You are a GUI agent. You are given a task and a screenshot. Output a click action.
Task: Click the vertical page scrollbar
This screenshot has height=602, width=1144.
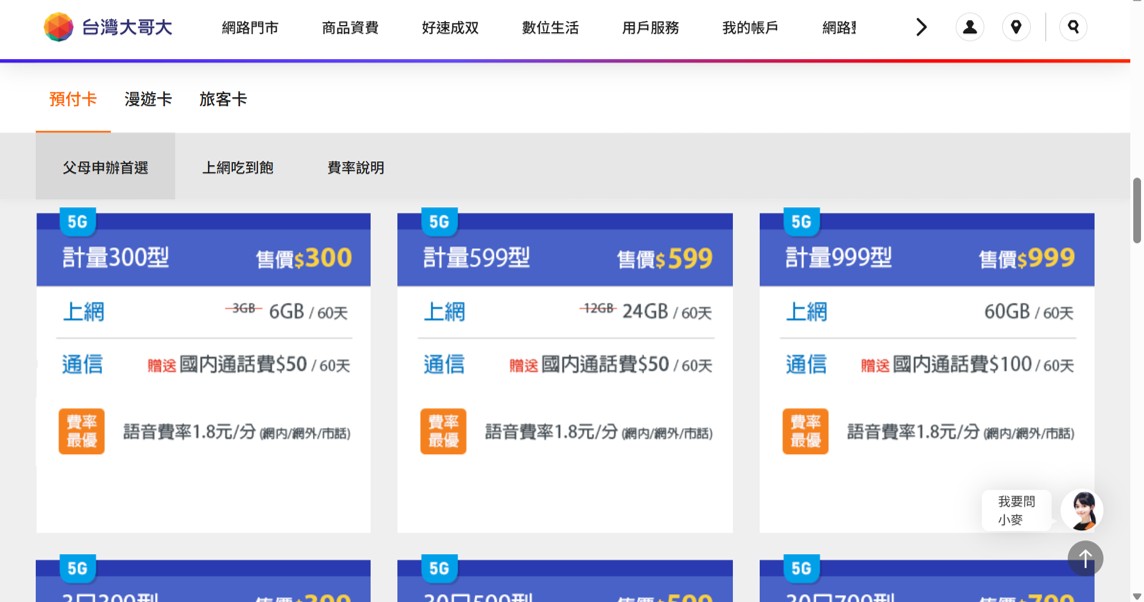click(1136, 211)
